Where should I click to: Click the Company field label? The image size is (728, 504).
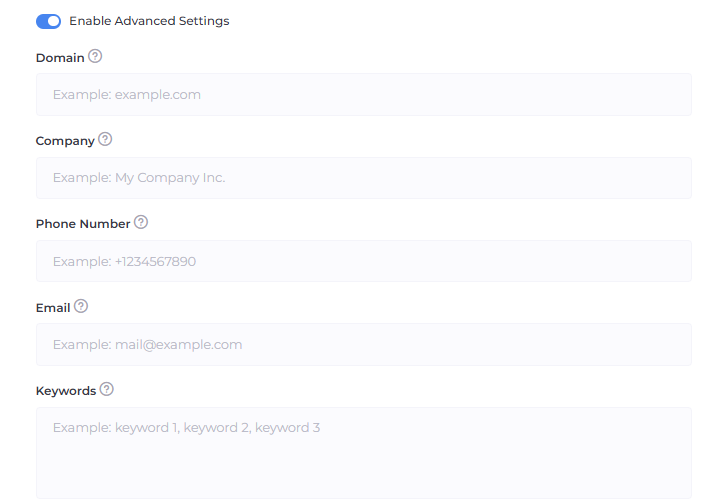[x=65, y=141]
